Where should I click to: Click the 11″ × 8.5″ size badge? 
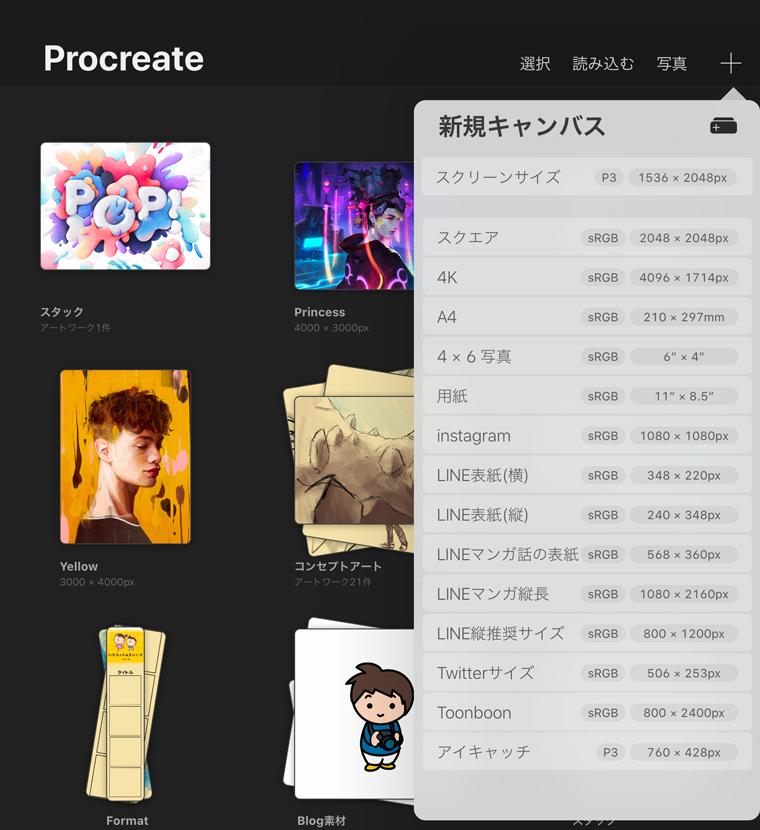[684, 396]
